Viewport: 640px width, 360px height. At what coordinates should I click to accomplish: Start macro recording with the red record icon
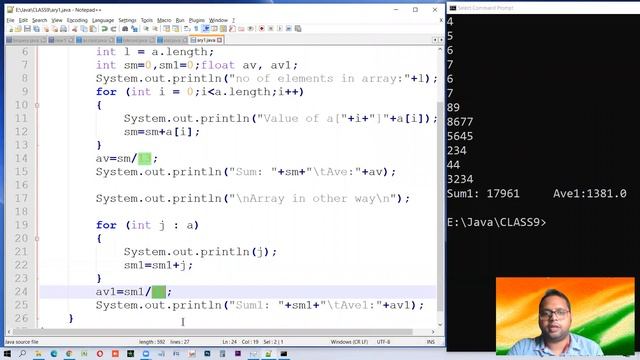coord(262,29)
